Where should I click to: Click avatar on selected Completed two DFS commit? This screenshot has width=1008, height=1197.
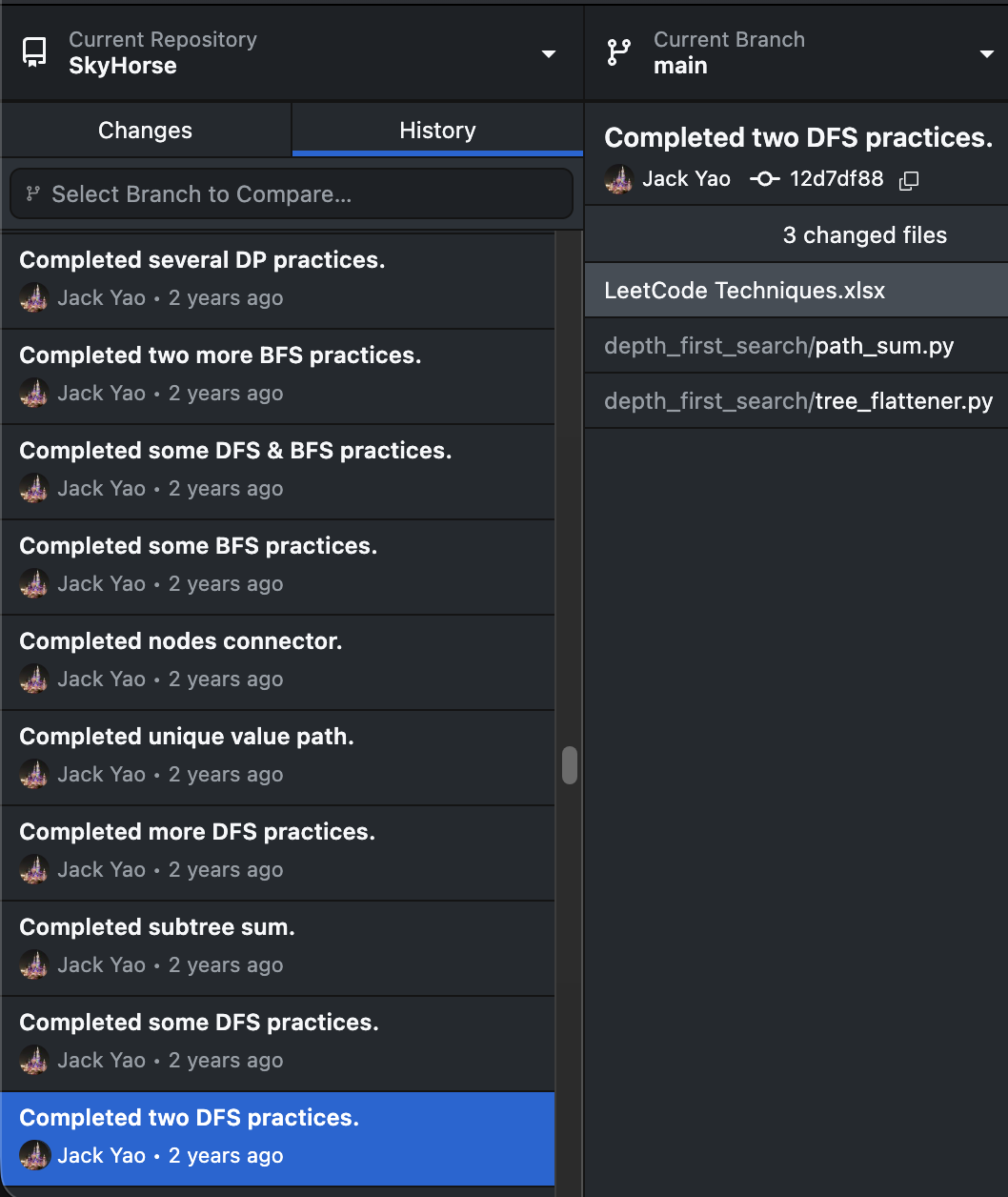click(34, 1155)
